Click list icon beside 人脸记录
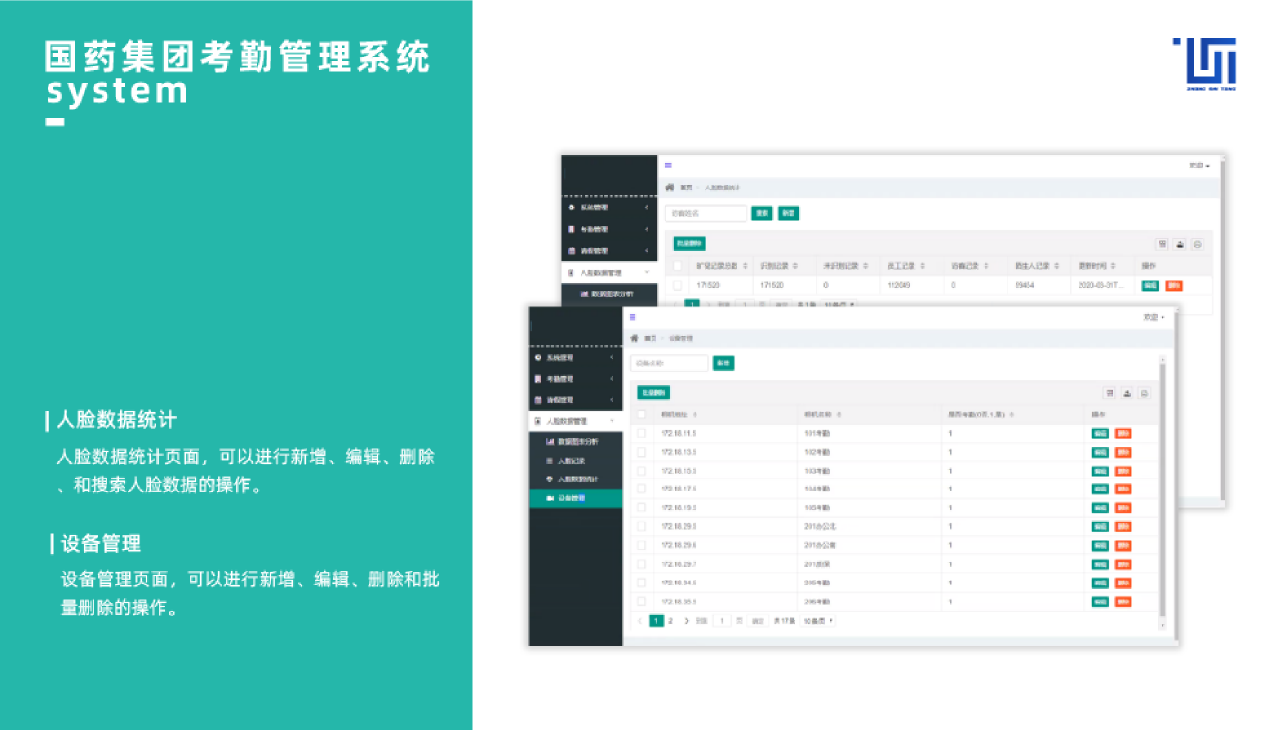The width and height of the screenshot is (1278, 730). (x=549, y=460)
